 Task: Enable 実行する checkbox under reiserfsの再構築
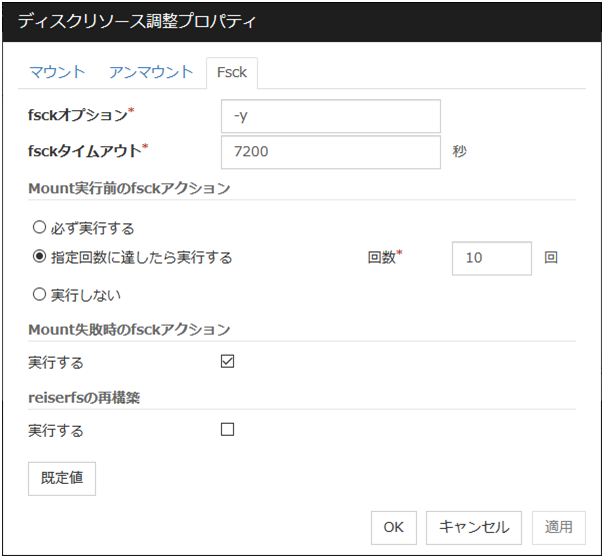pyautogui.click(x=227, y=430)
